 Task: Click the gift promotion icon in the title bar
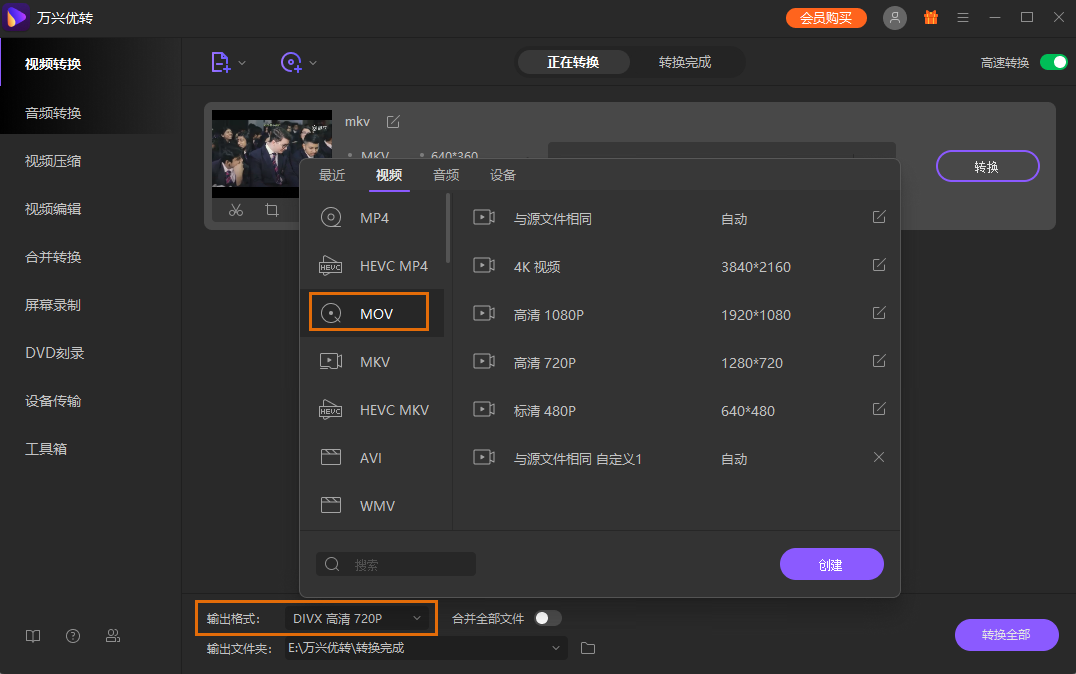(x=930, y=17)
